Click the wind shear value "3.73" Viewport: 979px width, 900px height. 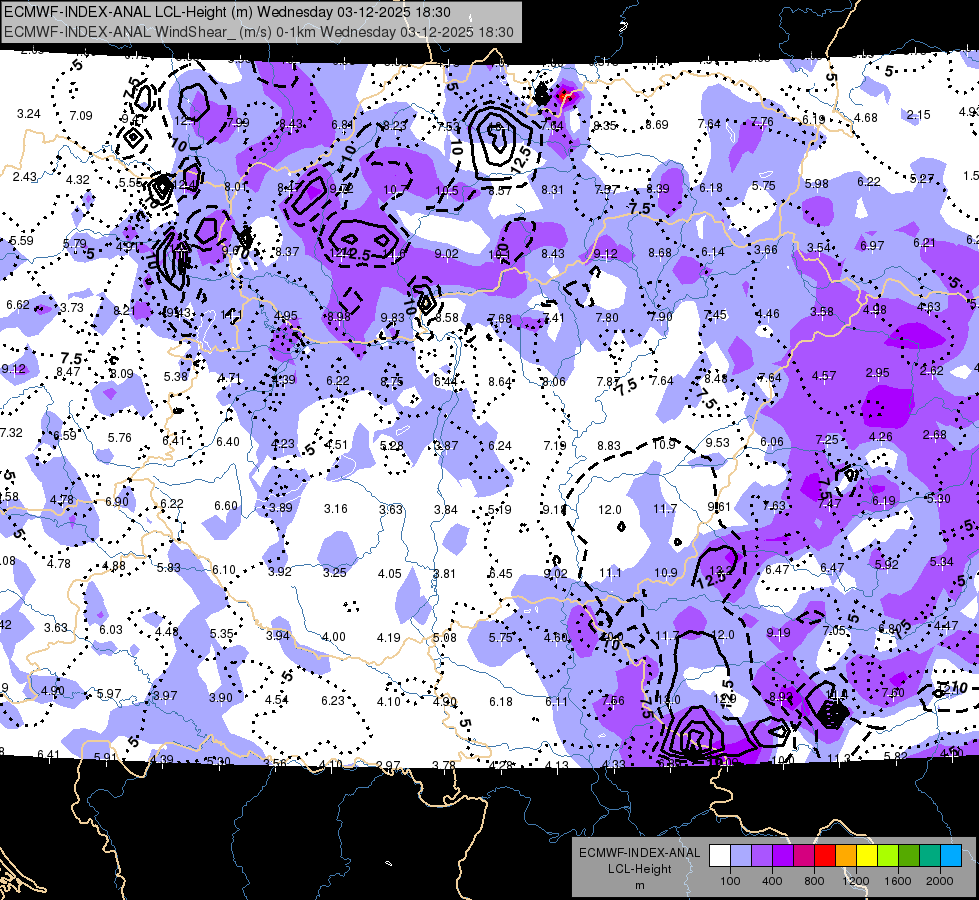pos(72,307)
